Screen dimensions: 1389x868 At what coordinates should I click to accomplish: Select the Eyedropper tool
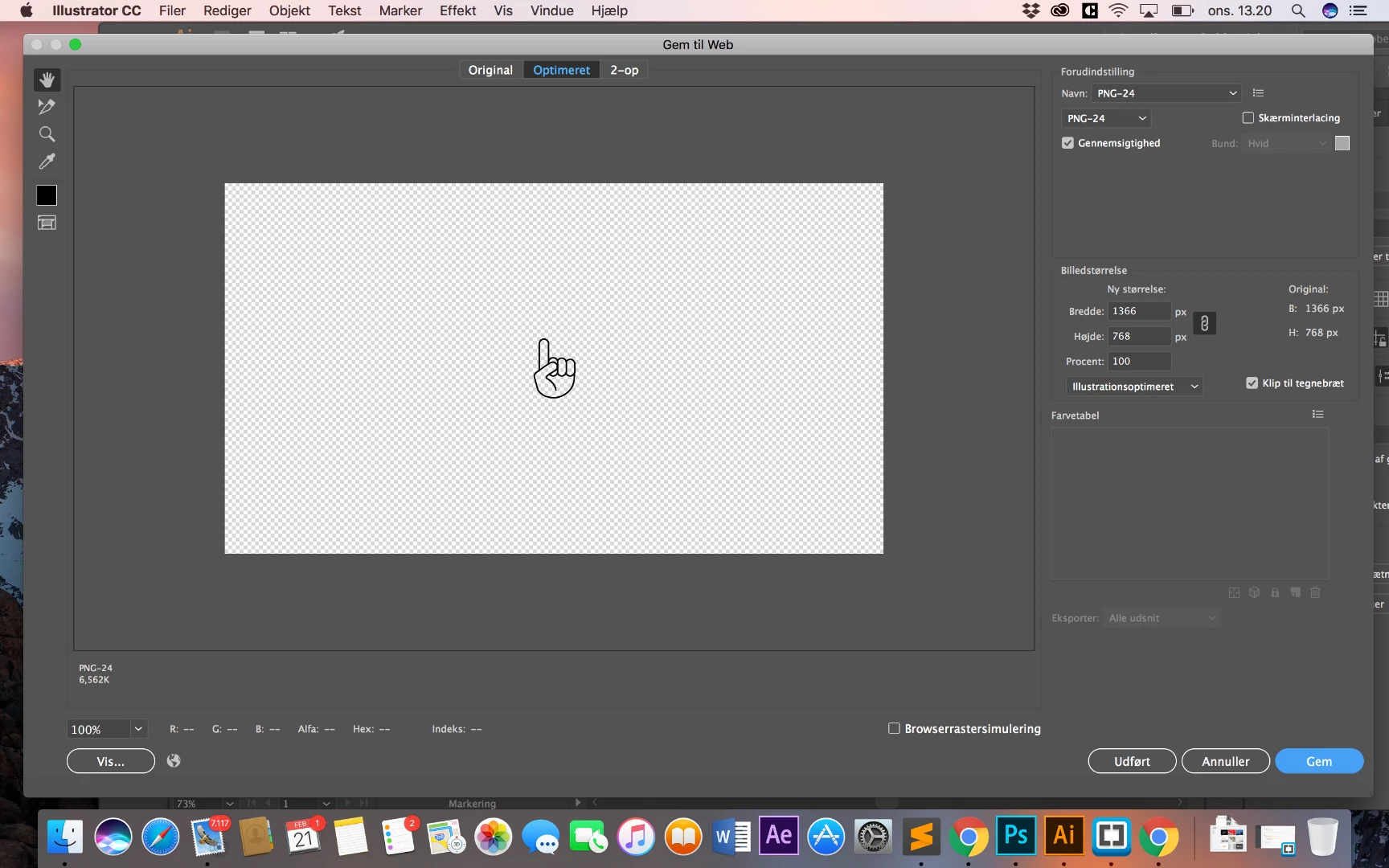coord(47,161)
